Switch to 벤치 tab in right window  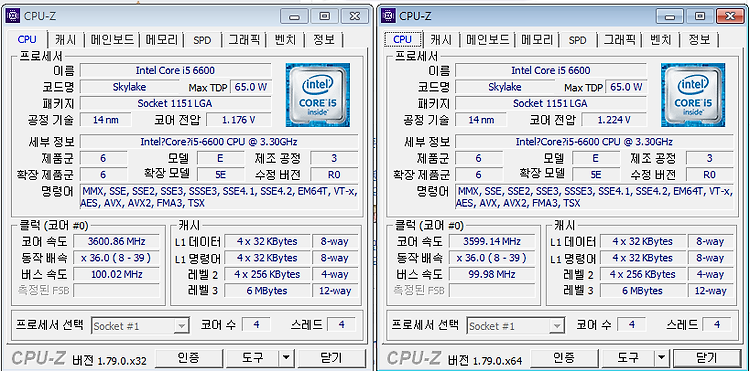pyautogui.click(x=660, y=40)
